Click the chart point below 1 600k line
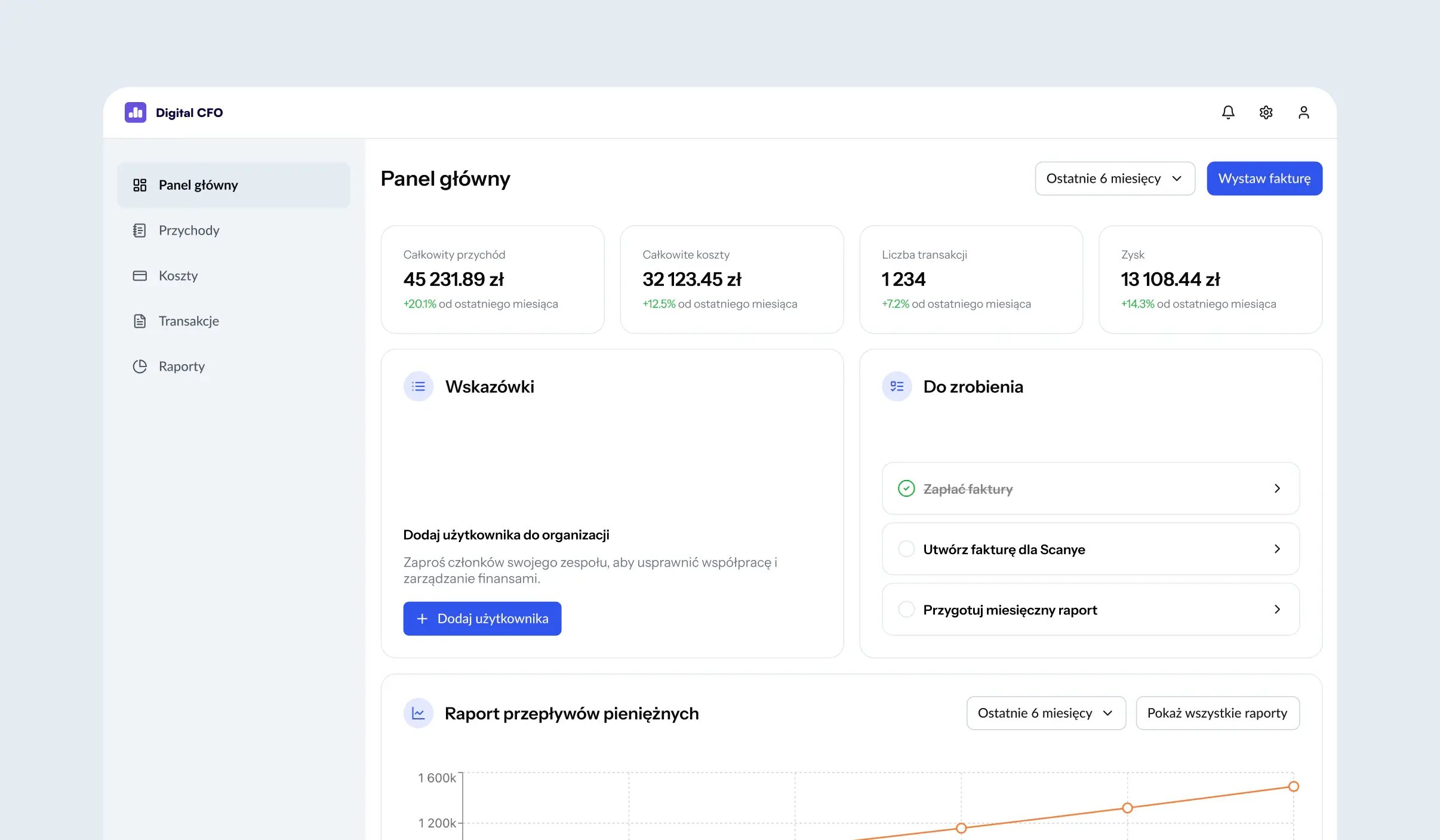Image resolution: width=1440 pixels, height=840 pixels. coord(1127,808)
